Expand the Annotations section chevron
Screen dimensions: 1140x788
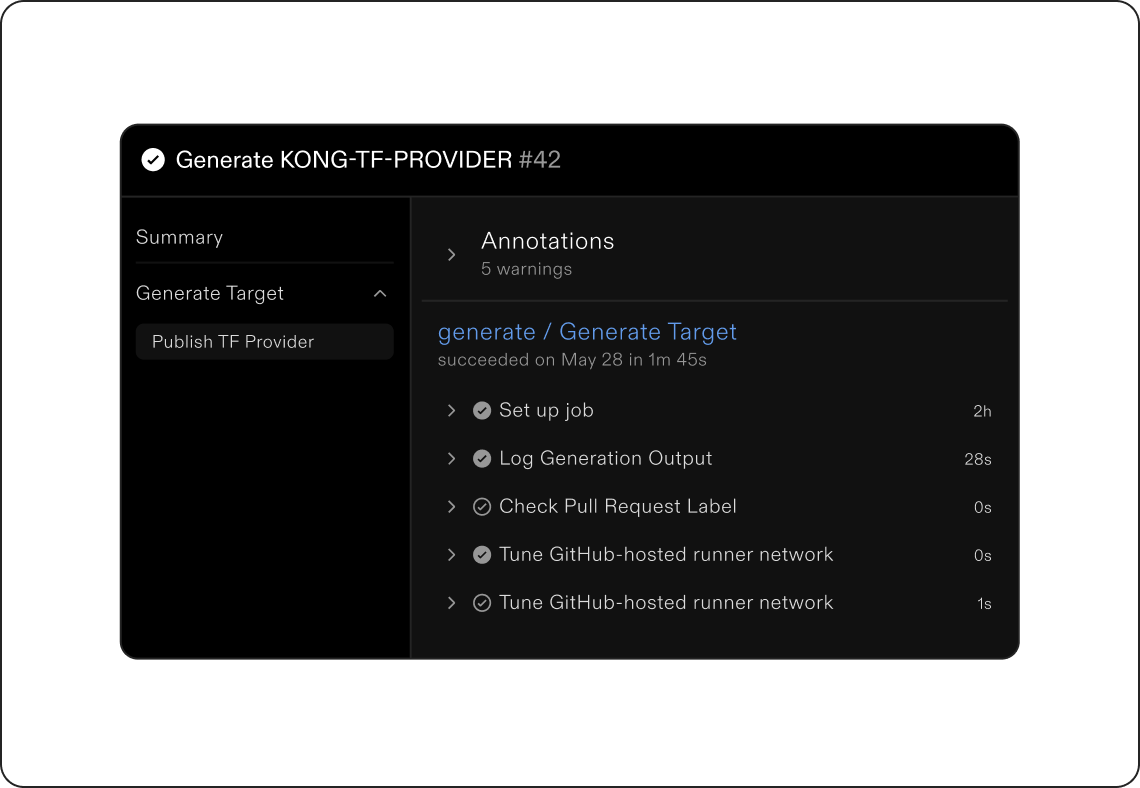tap(451, 255)
